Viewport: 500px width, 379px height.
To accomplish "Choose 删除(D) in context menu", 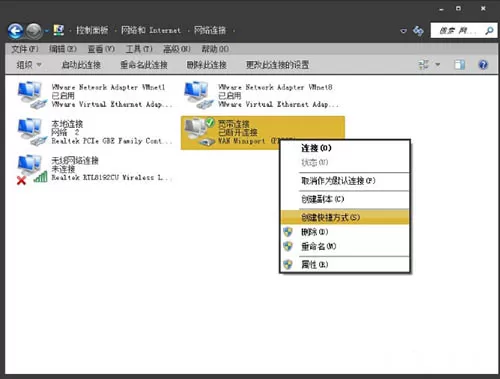I will [x=345, y=232].
